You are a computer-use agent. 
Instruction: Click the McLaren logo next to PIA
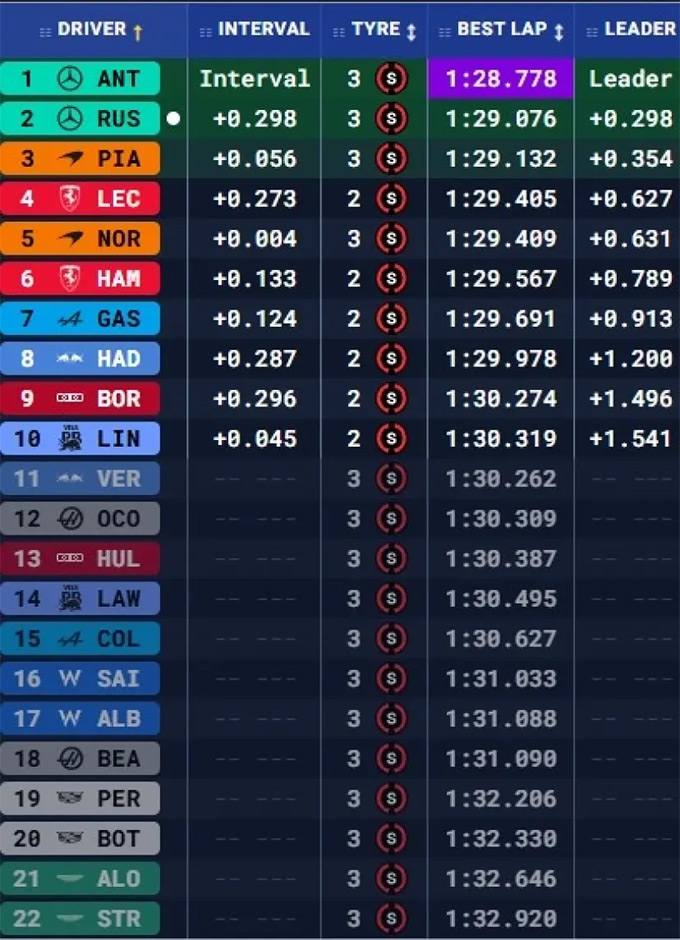[70, 159]
